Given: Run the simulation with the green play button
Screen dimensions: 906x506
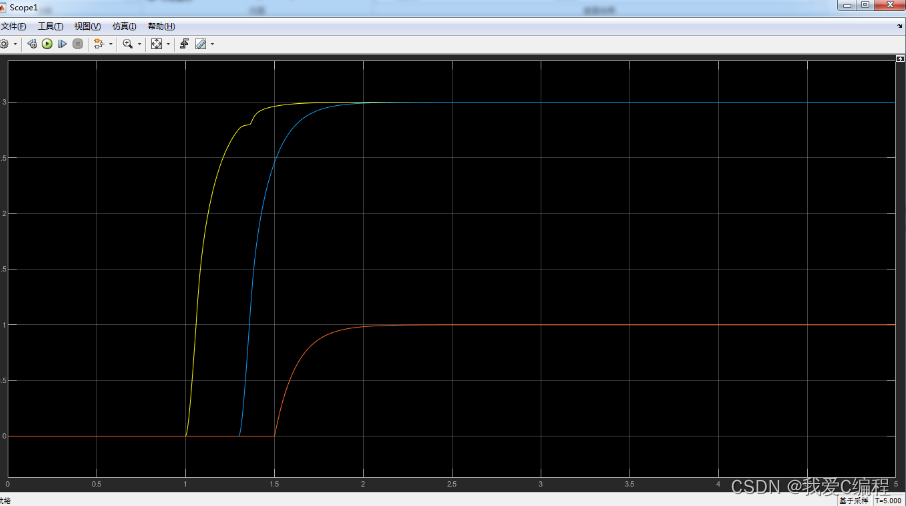Looking at the screenshot, I should click(47, 44).
